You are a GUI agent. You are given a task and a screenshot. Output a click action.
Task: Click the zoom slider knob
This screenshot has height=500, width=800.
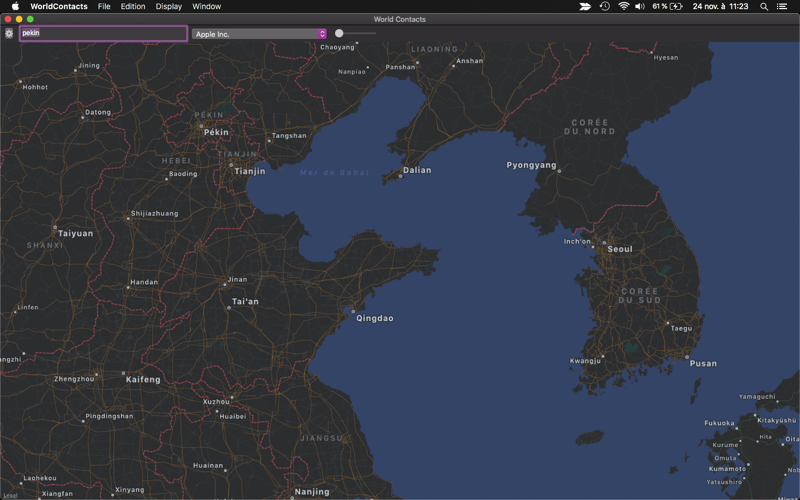[x=339, y=33]
